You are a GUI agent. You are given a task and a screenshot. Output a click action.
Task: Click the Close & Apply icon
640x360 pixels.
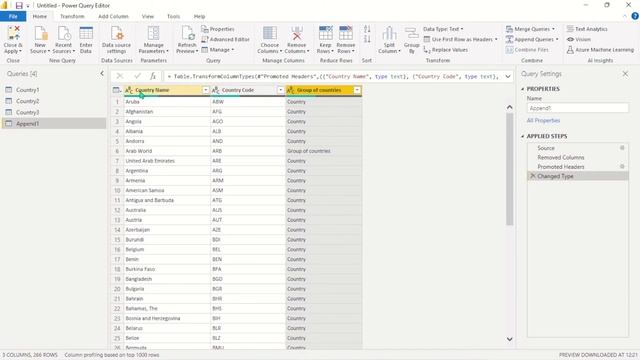(x=13, y=33)
